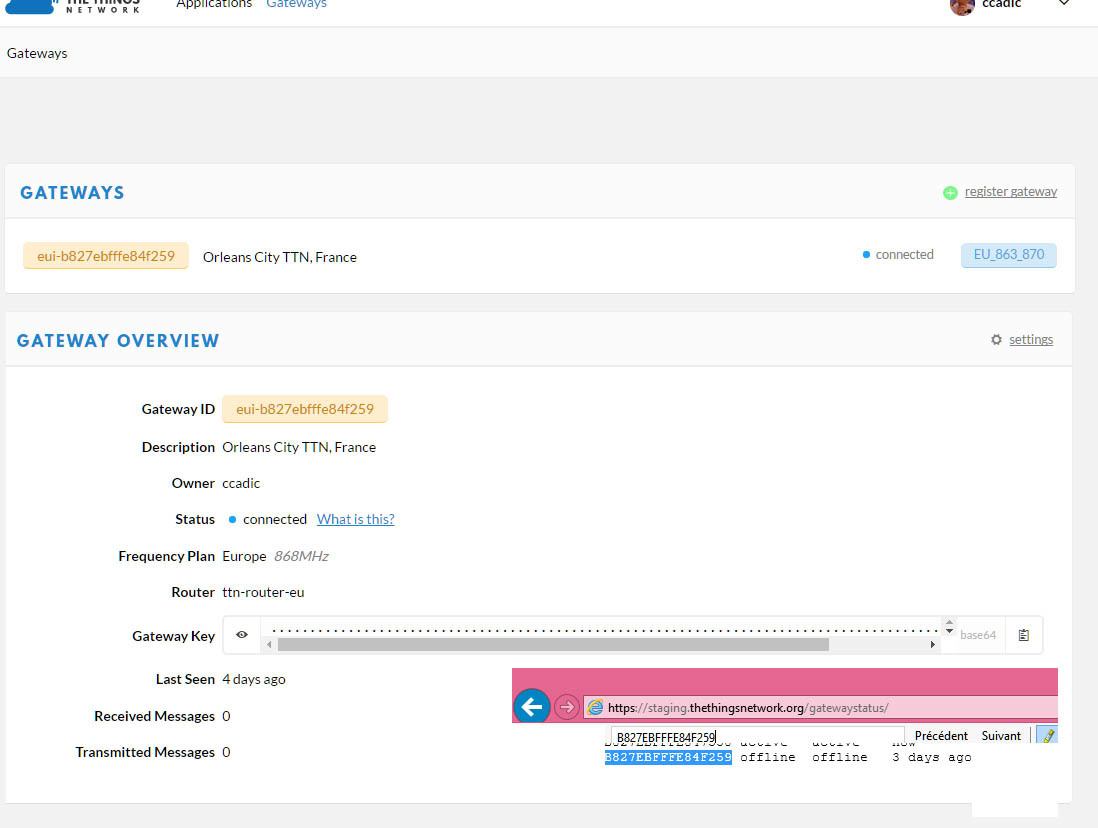Select eui-b827ebfffe84f259 badge in the gateways list
The width and height of the screenshot is (1098, 828).
[106, 256]
